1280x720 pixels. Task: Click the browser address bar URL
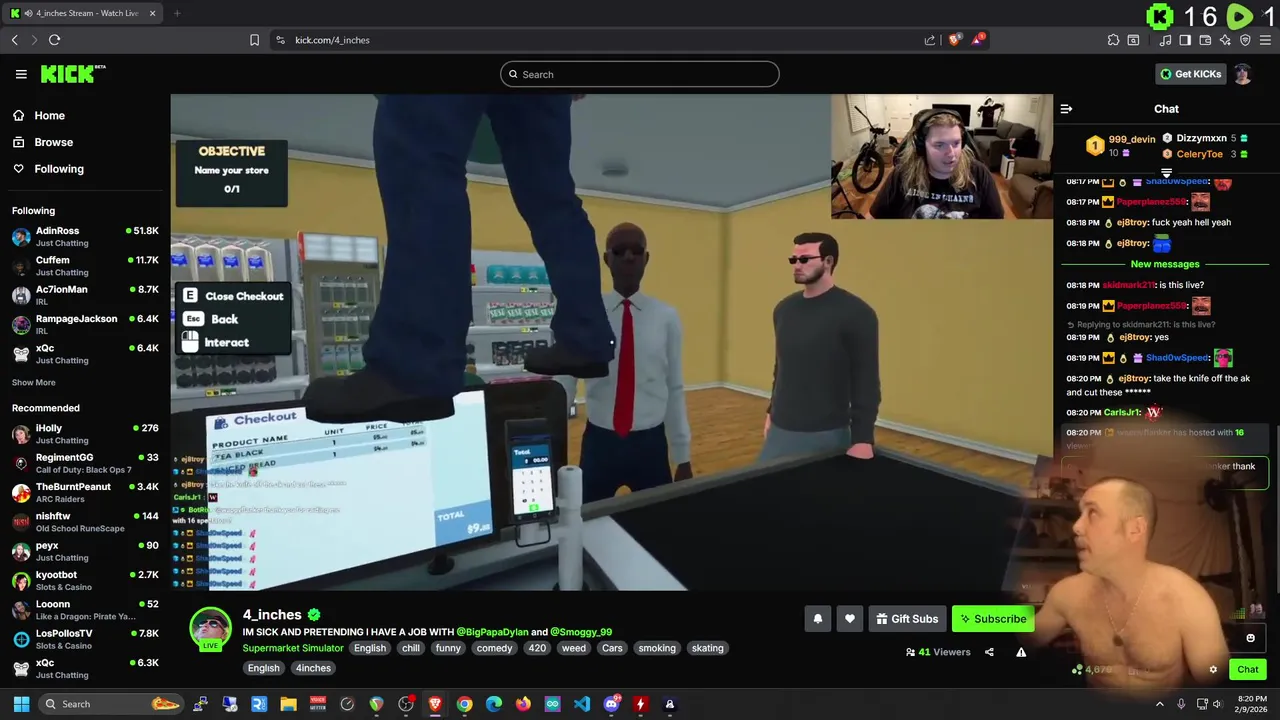332,40
